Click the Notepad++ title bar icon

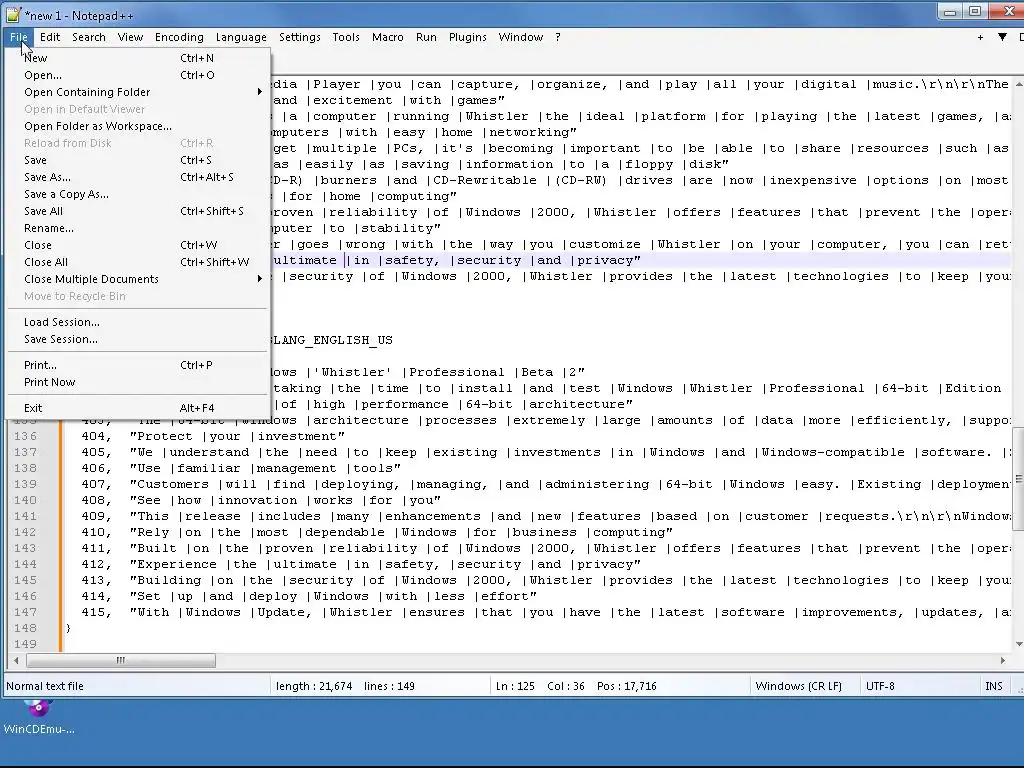(x=13, y=13)
